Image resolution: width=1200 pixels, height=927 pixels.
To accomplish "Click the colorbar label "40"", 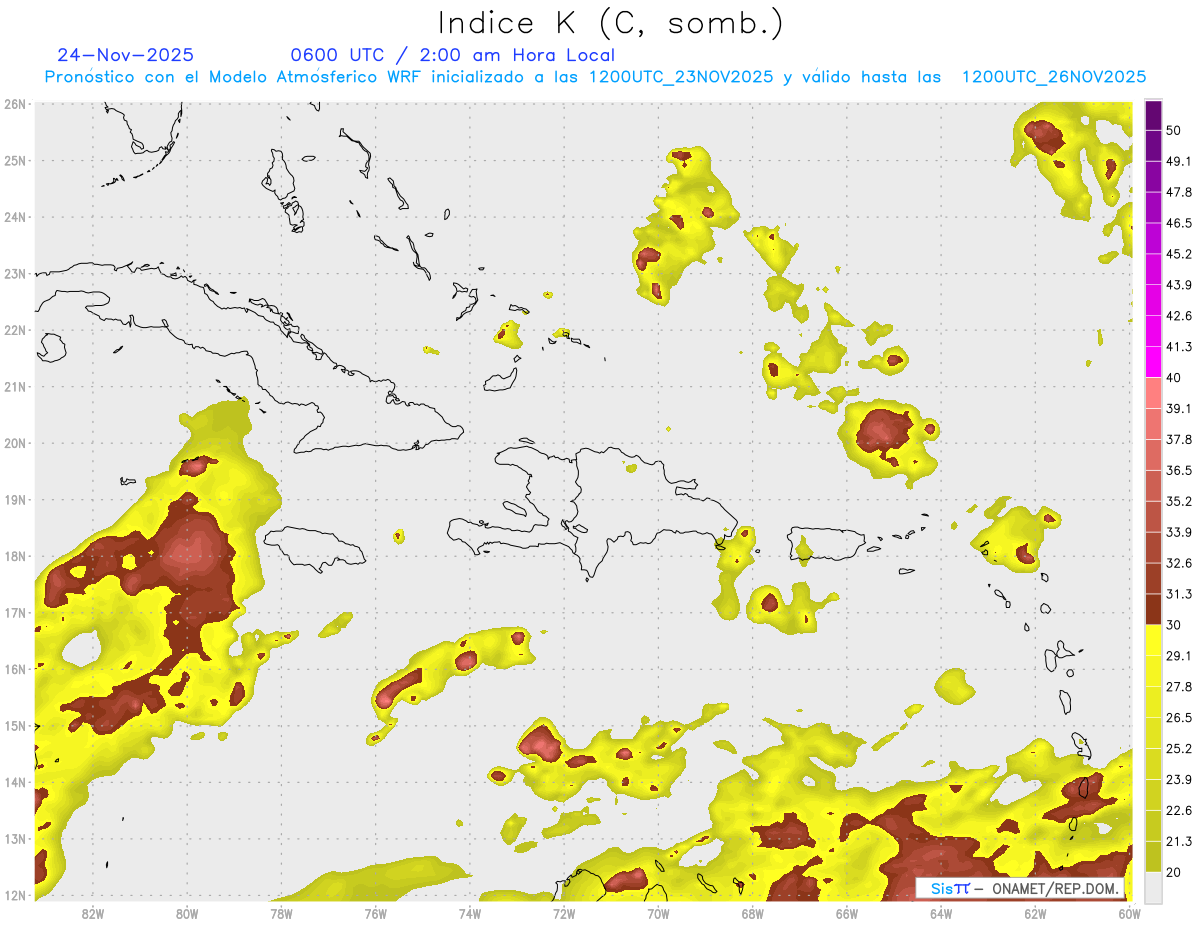I will [1173, 378].
